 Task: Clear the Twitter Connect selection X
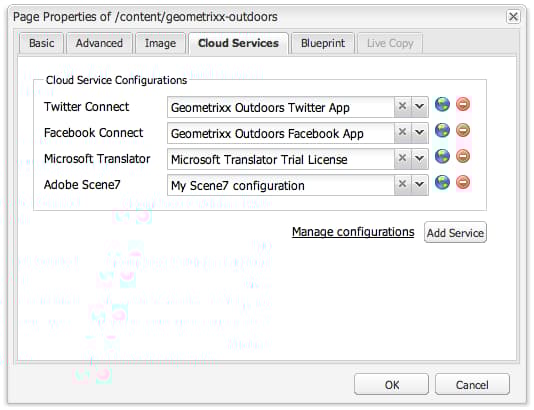tap(403, 106)
